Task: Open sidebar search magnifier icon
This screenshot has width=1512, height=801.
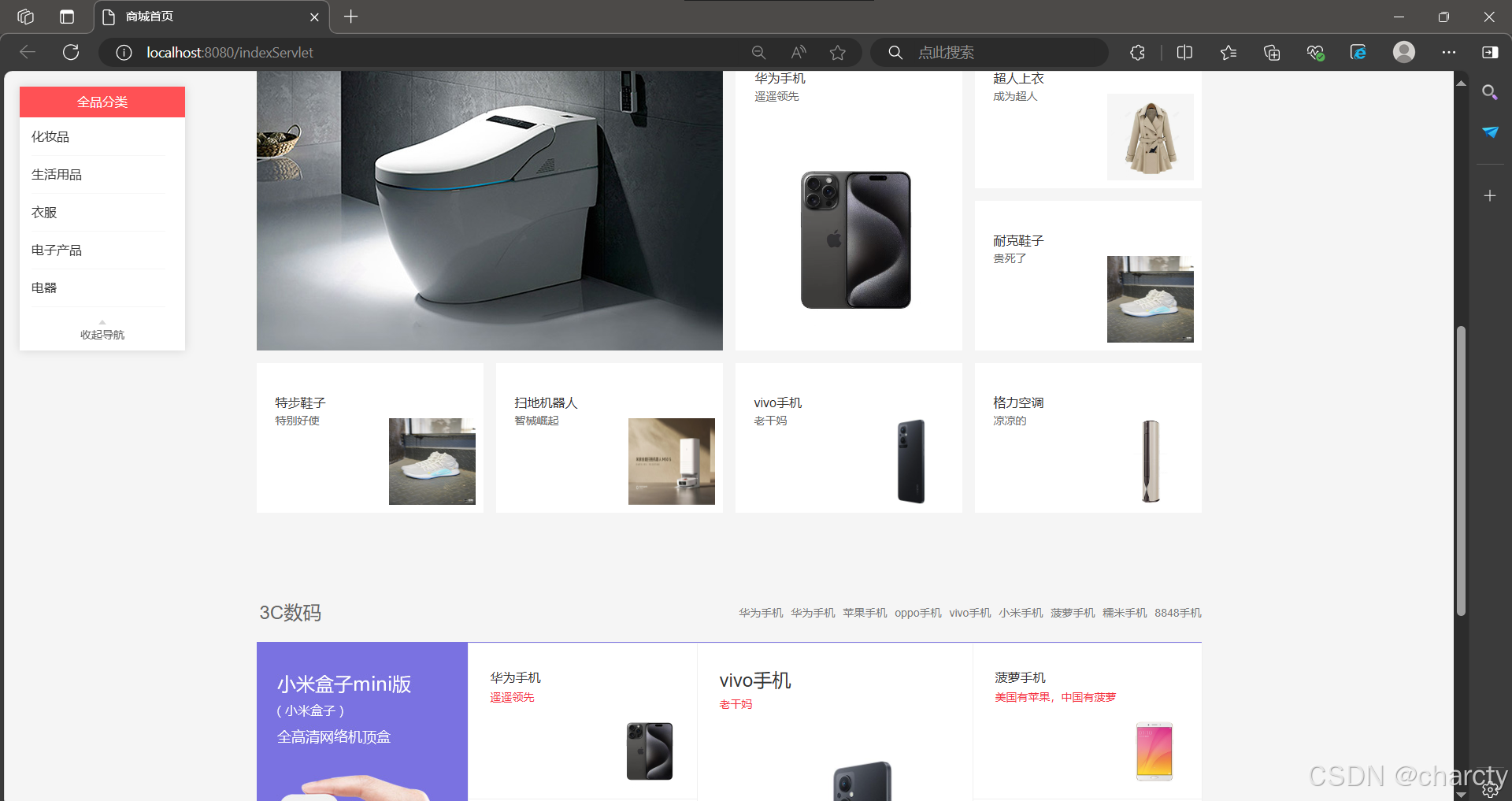Action: pos(1490,93)
